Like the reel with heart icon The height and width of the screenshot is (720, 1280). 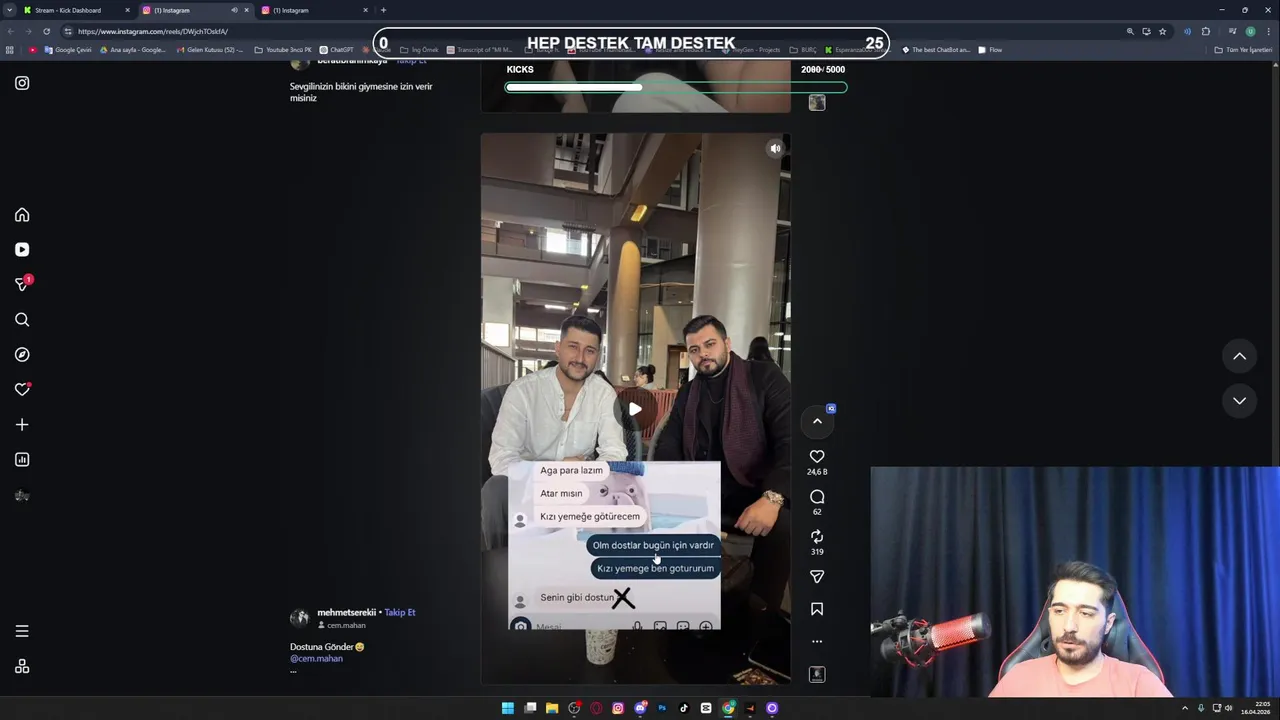[817, 457]
